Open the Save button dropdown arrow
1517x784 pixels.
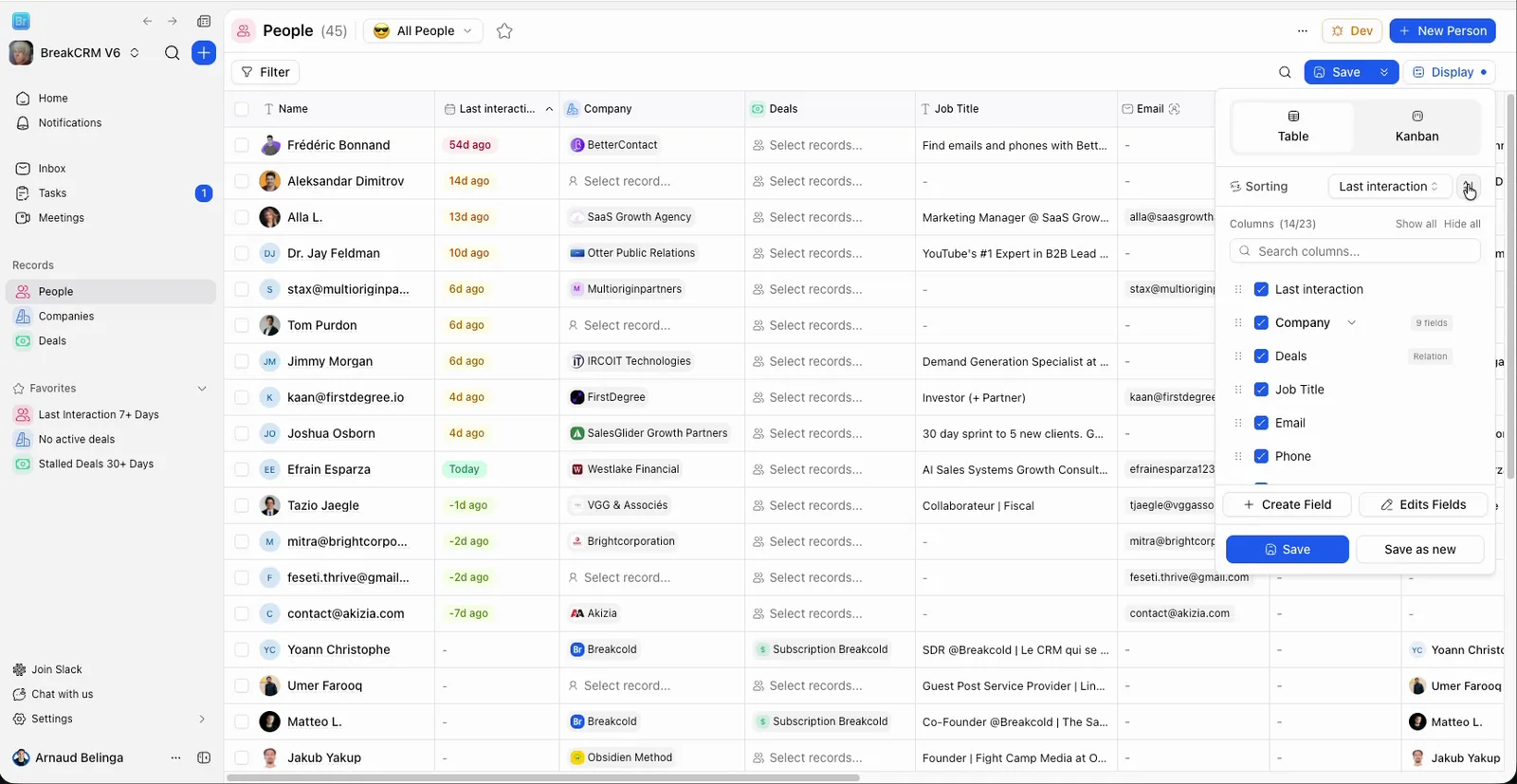(1384, 72)
